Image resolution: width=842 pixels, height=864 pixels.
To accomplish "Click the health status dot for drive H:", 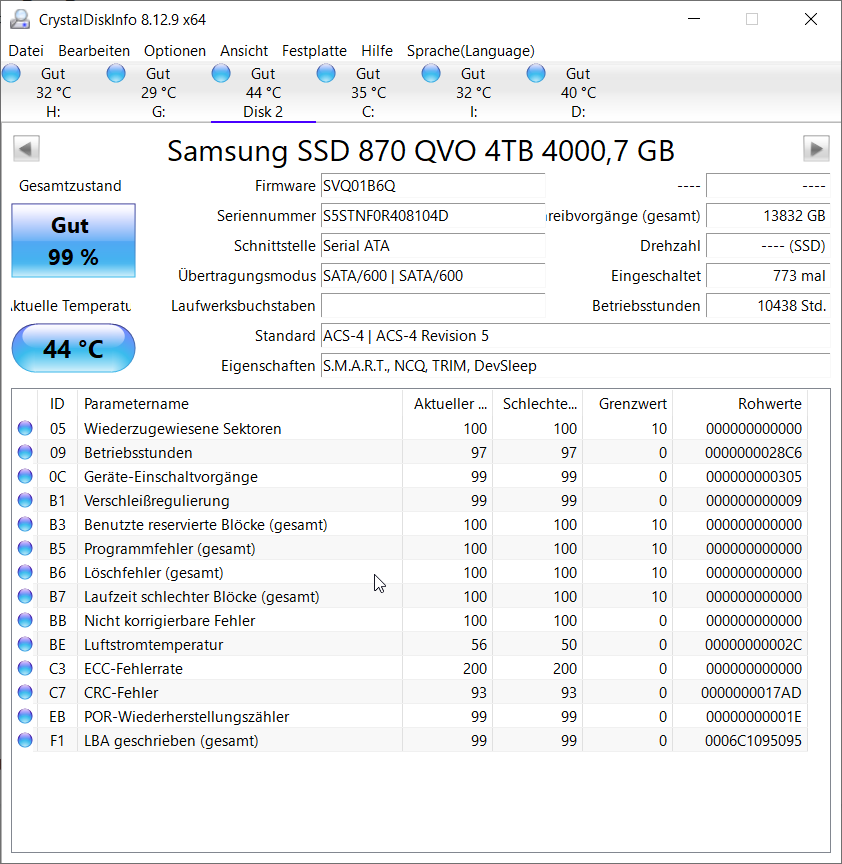I will point(11,72).
